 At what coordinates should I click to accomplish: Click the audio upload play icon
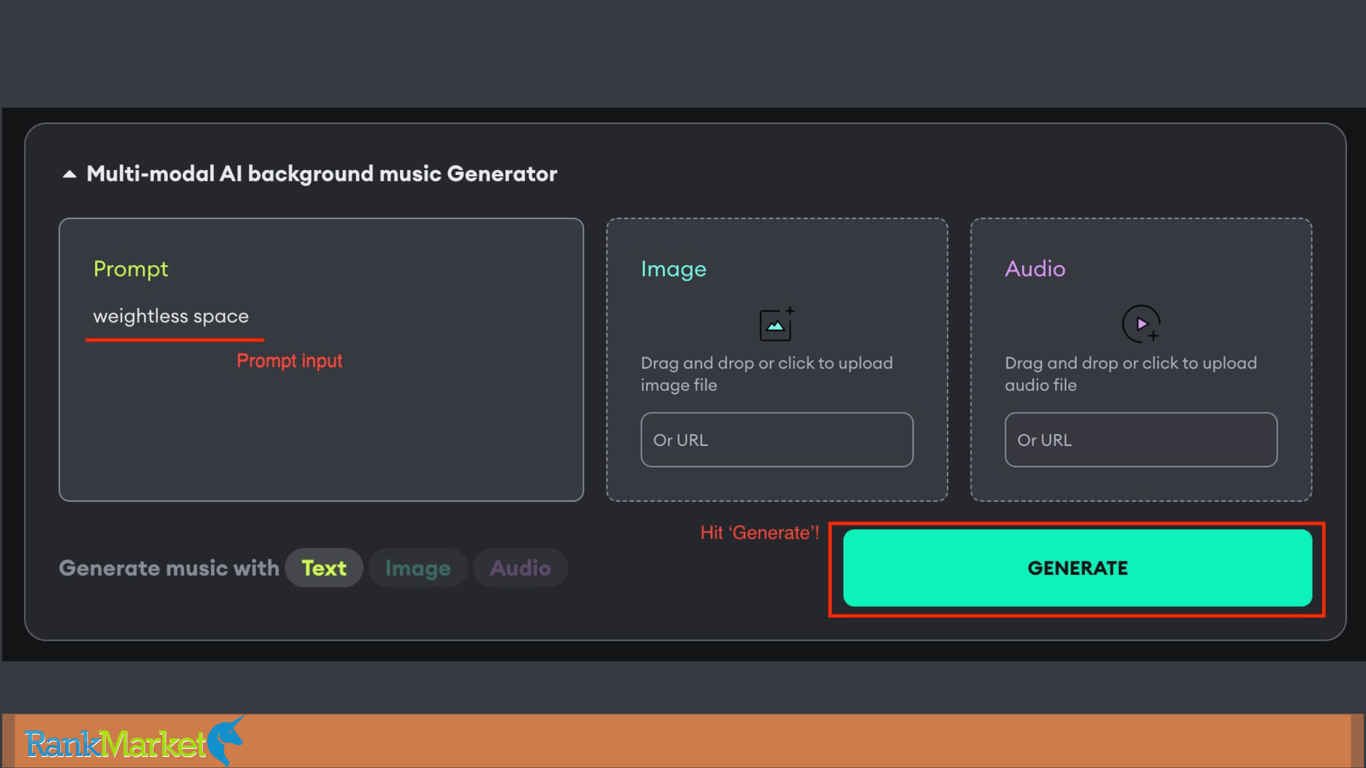(1141, 324)
